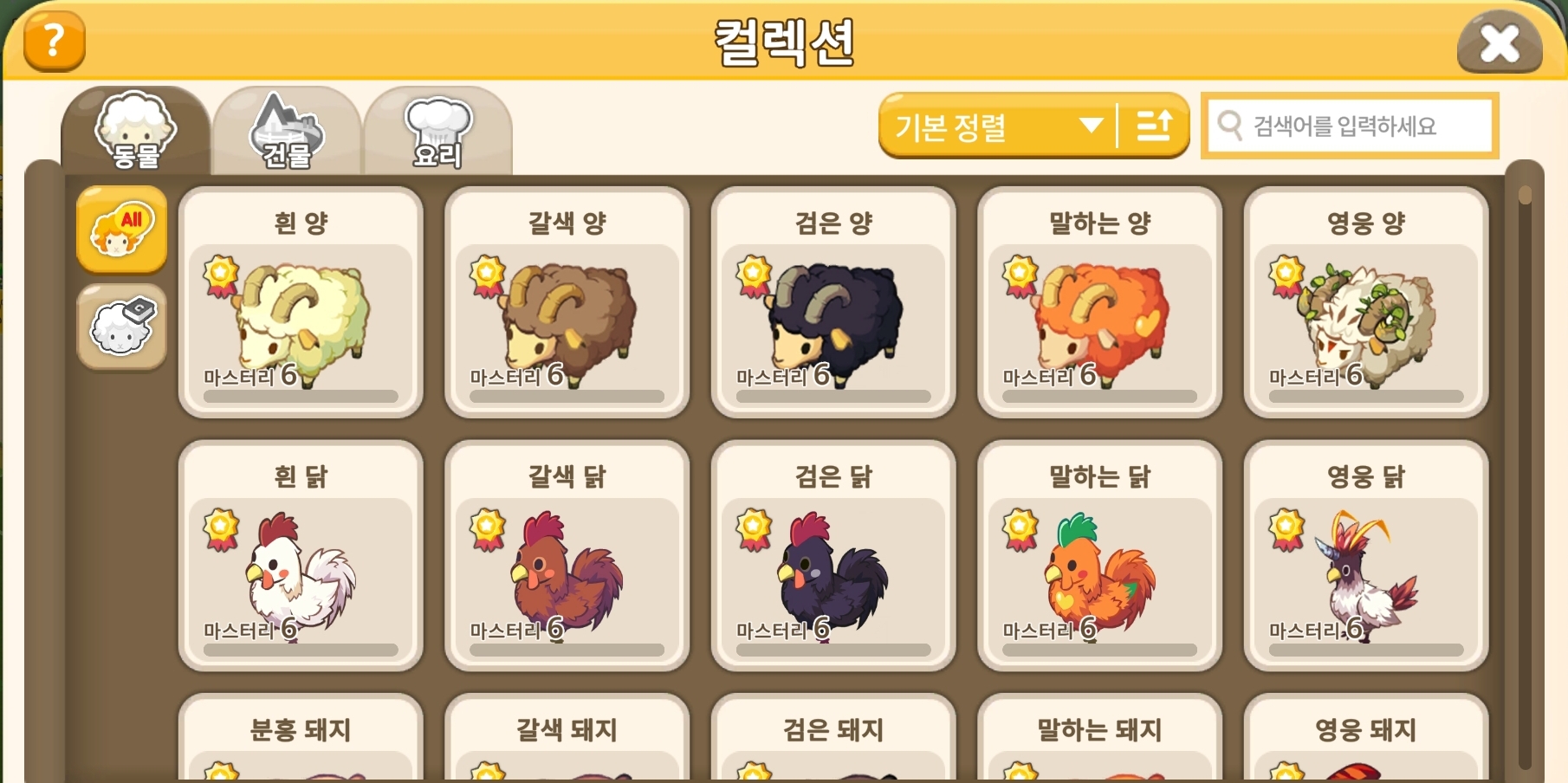Open the 검은 양 black sheep card

coord(833,303)
